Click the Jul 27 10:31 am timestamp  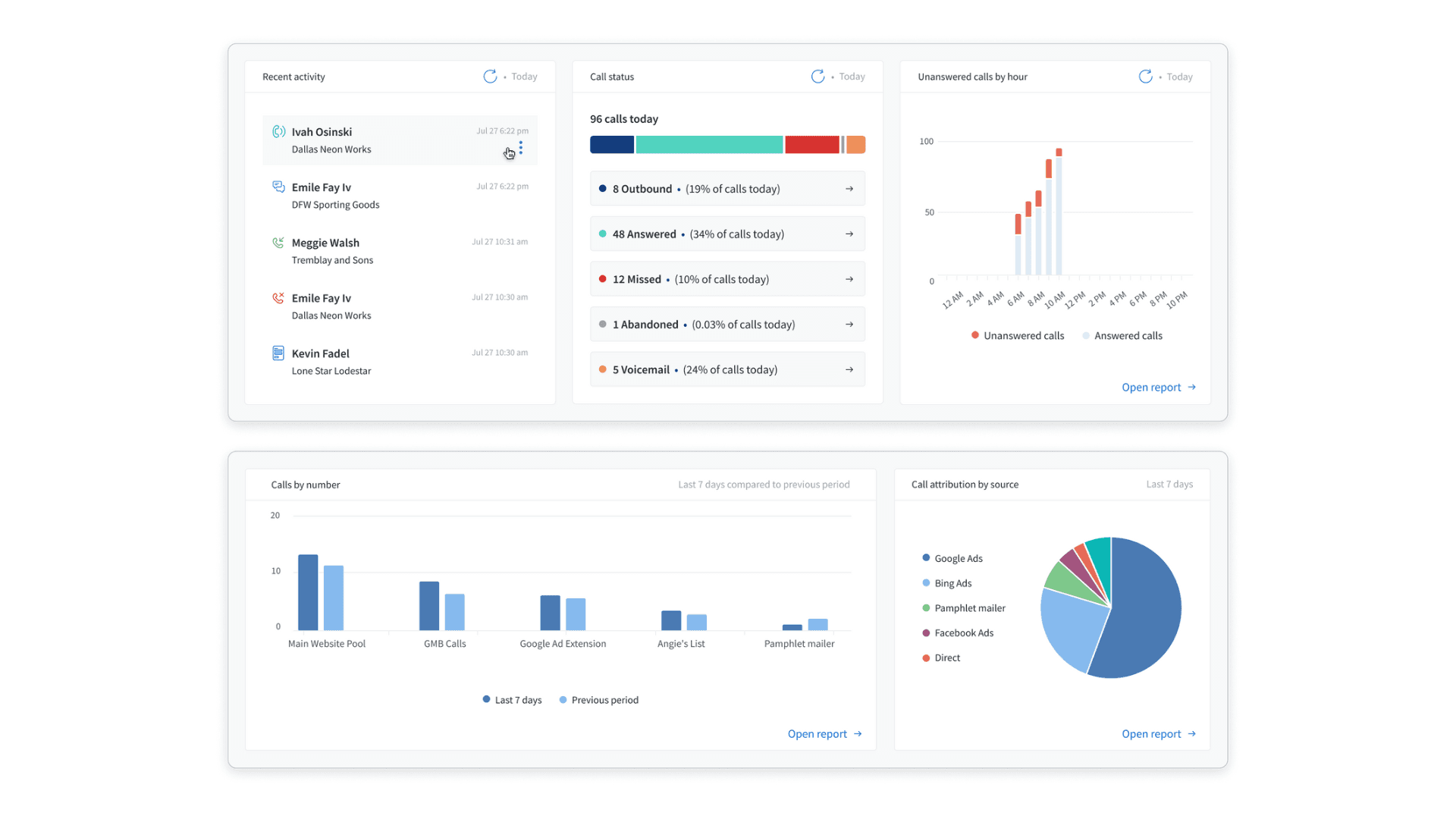500,242
